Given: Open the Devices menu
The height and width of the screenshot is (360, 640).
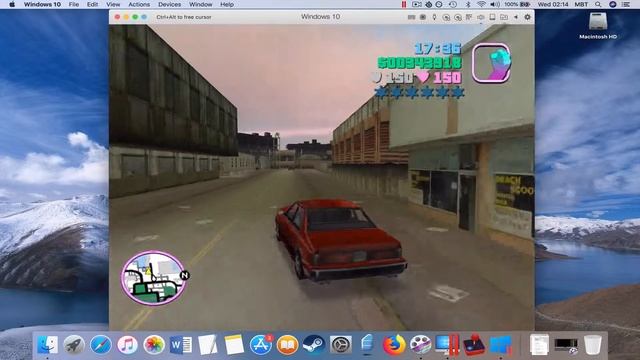Looking at the screenshot, I should pyautogui.click(x=169, y=4).
